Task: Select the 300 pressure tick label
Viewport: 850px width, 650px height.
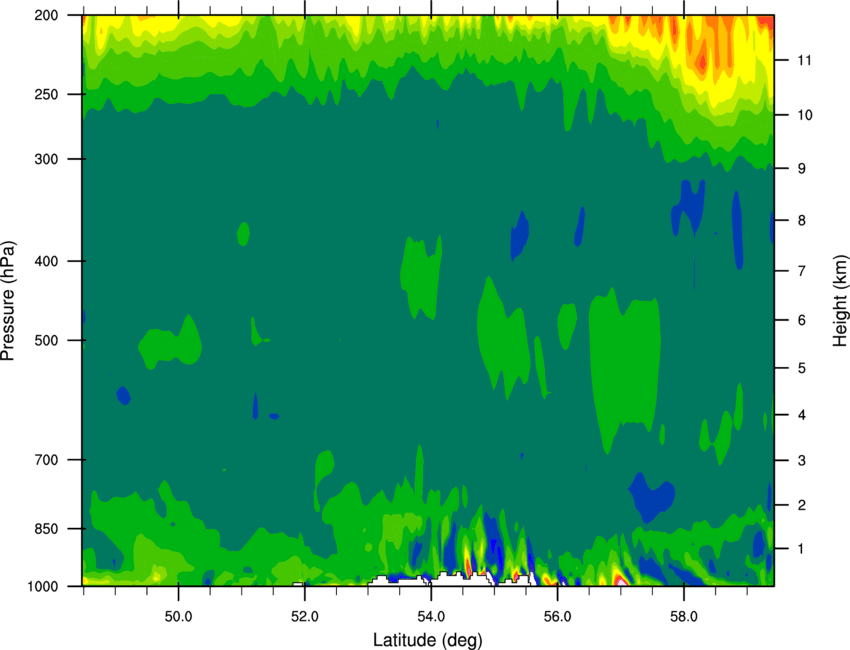Action: pos(46,159)
